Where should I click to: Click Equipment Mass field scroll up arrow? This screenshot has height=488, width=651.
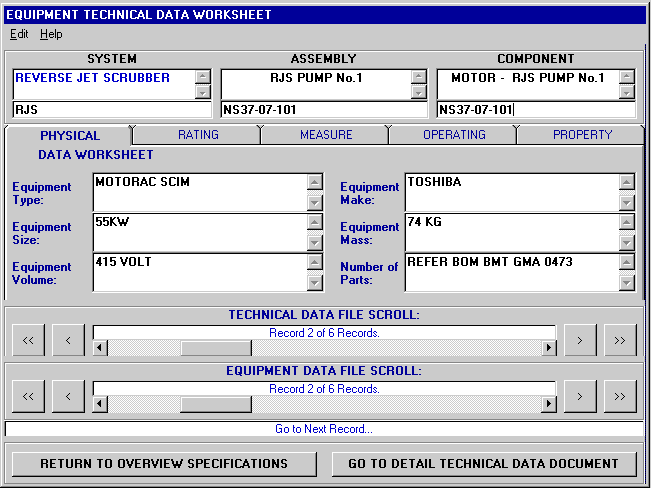tap(627, 222)
